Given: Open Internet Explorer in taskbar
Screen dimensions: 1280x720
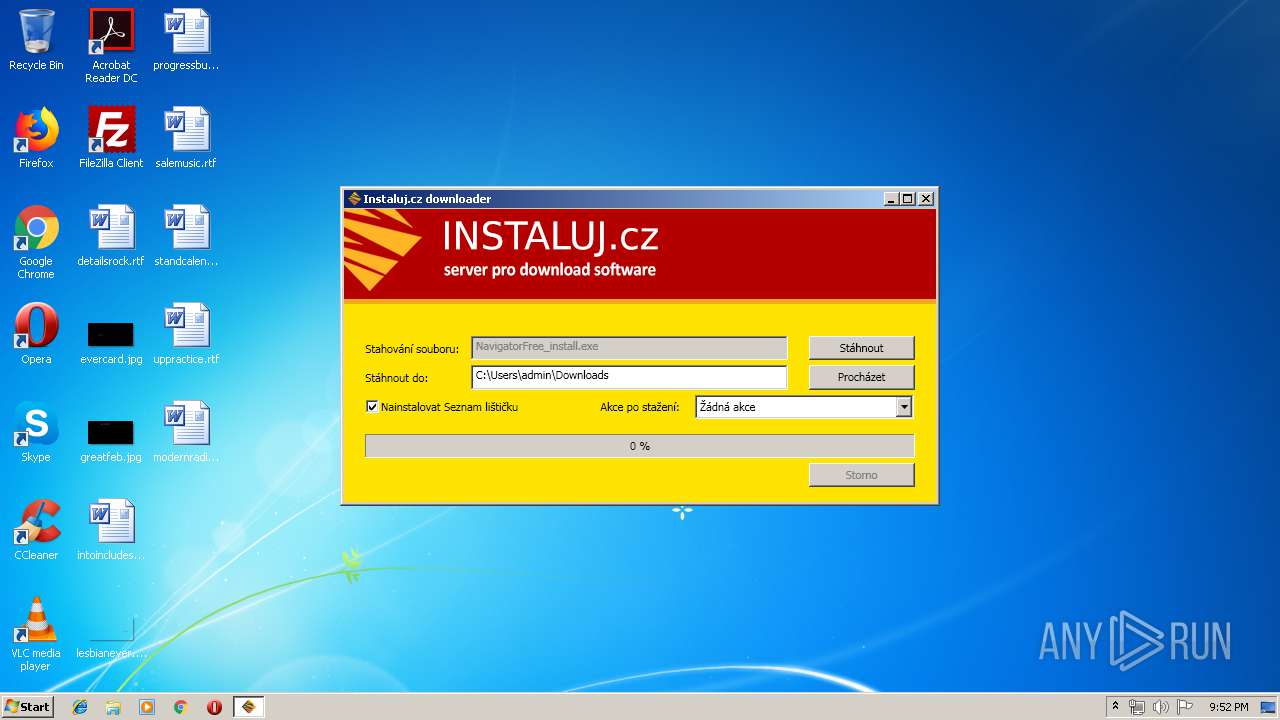Looking at the screenshot, I should pos(80,707).
